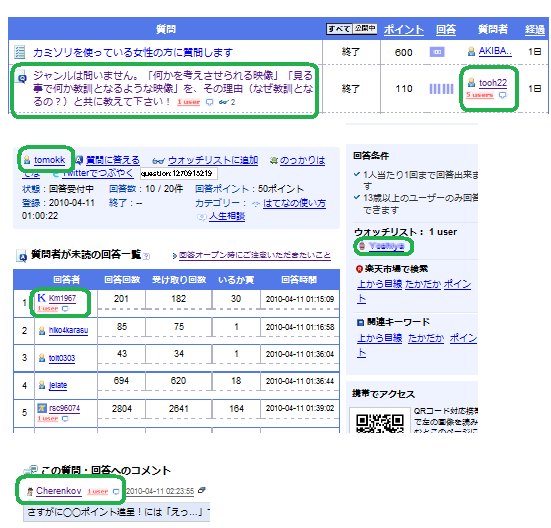Click 1 user link under rsc96074
551x528 pixels.
click(48, 418)
